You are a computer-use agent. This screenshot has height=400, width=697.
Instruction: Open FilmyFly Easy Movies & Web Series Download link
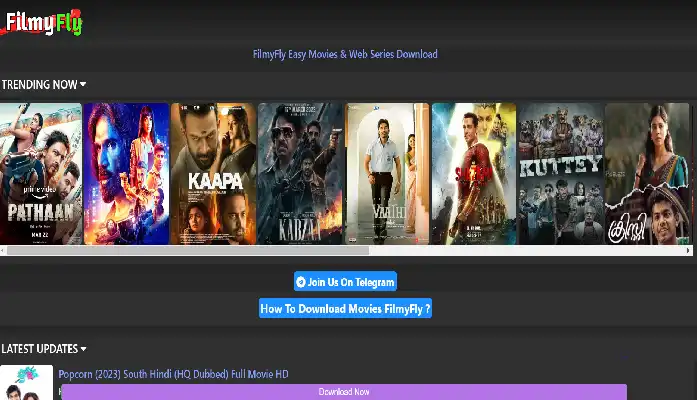click(x=345, y=54)
